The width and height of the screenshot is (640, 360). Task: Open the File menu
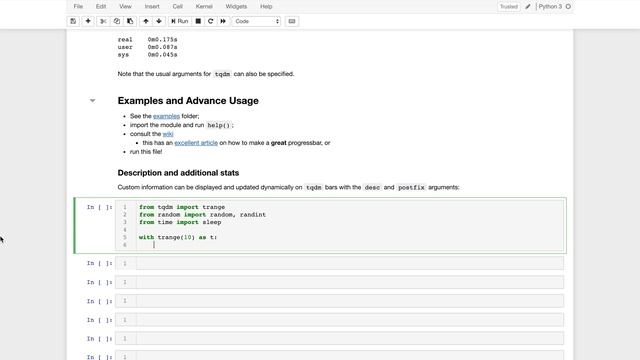coord(78,7)
